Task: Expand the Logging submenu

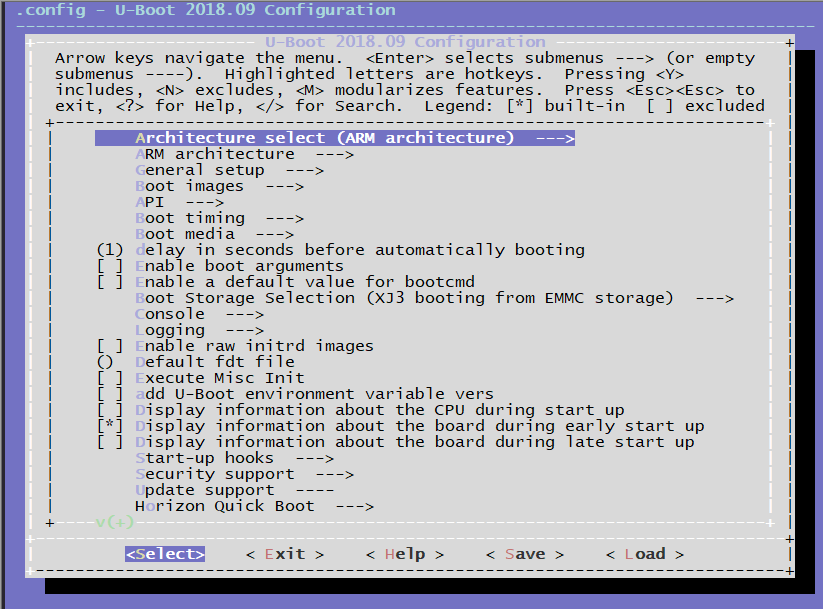Action: pyautogui.click(x=199, y=330)
